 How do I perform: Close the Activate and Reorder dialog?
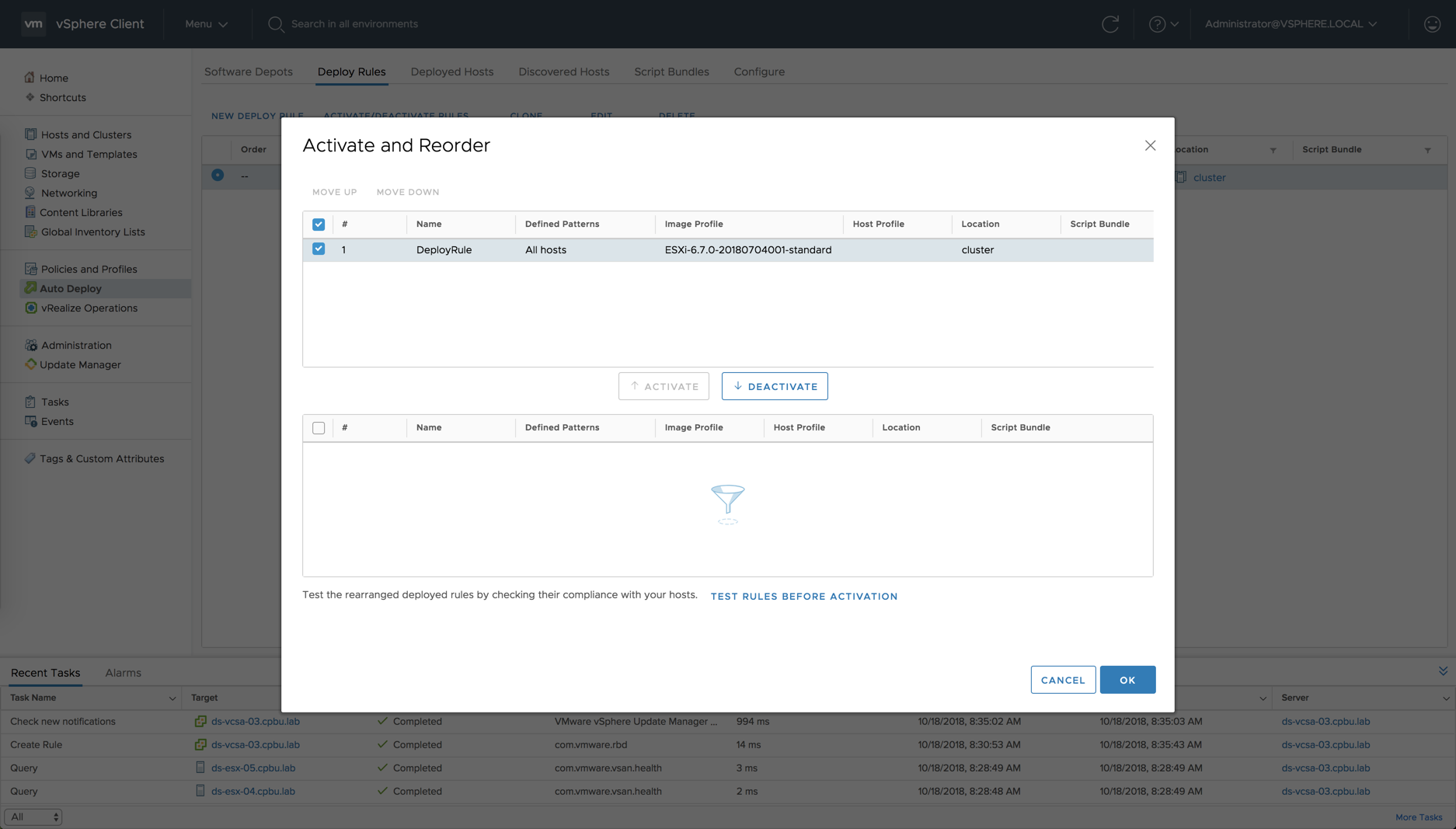tap(1150, 145)
